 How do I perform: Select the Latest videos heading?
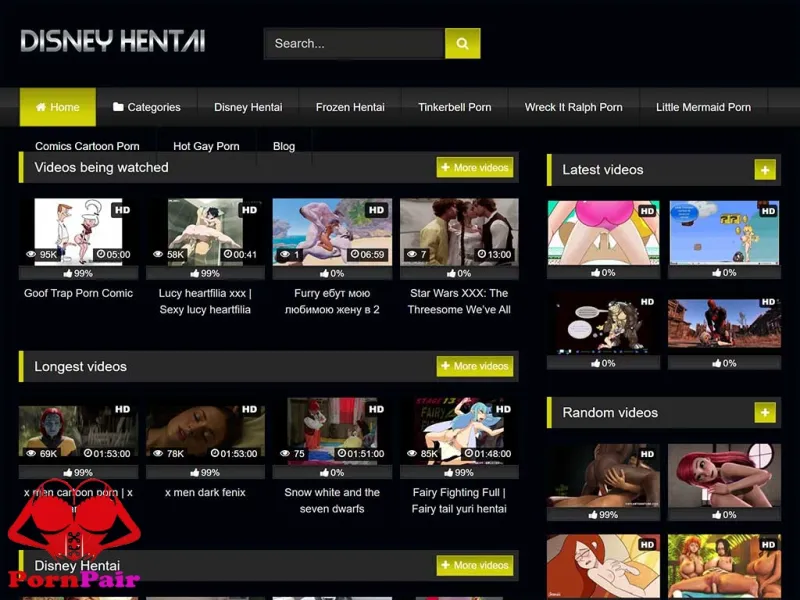pyautogui.click(x=603, y=170)
